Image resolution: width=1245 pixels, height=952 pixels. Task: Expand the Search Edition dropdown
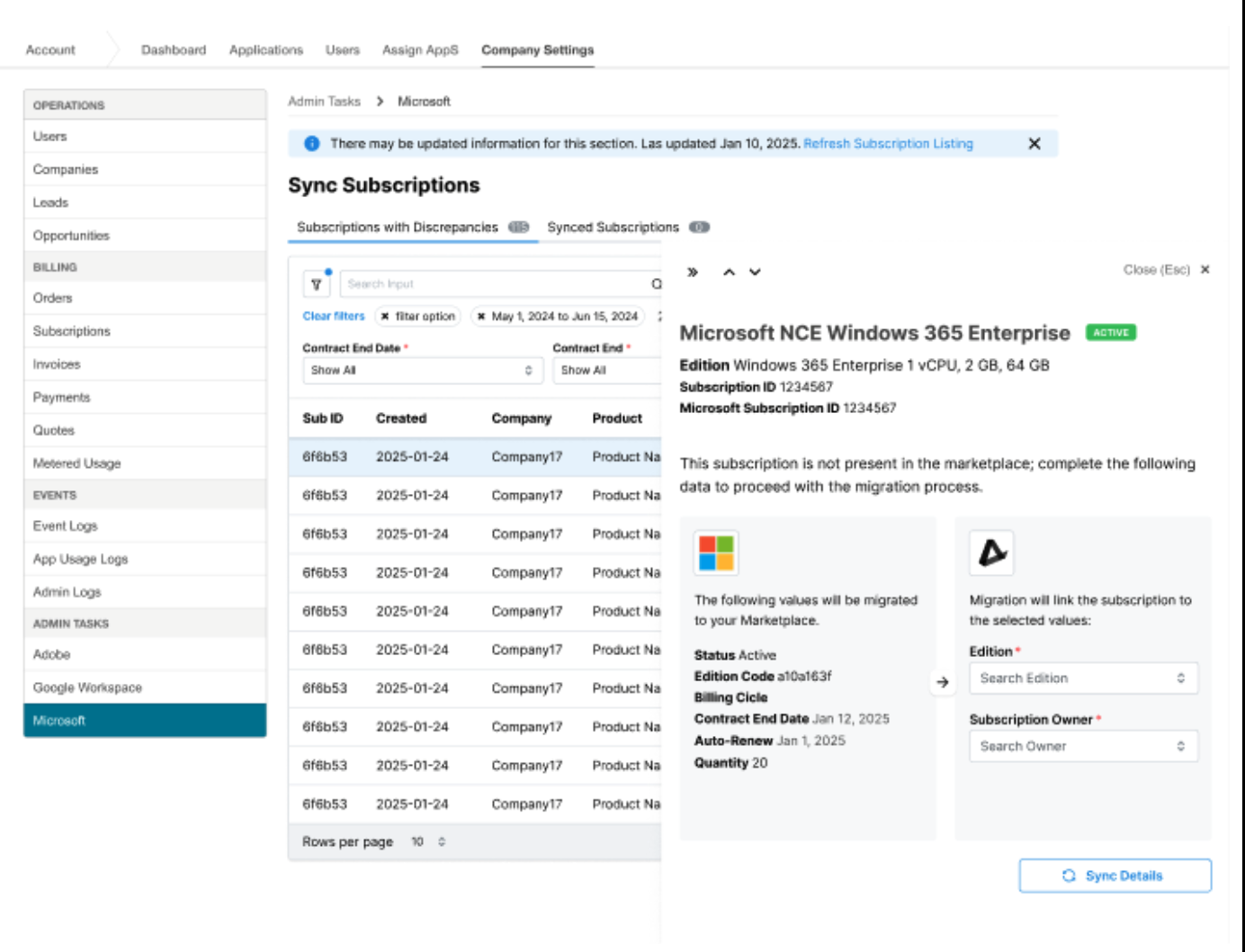coord(1083,678)
